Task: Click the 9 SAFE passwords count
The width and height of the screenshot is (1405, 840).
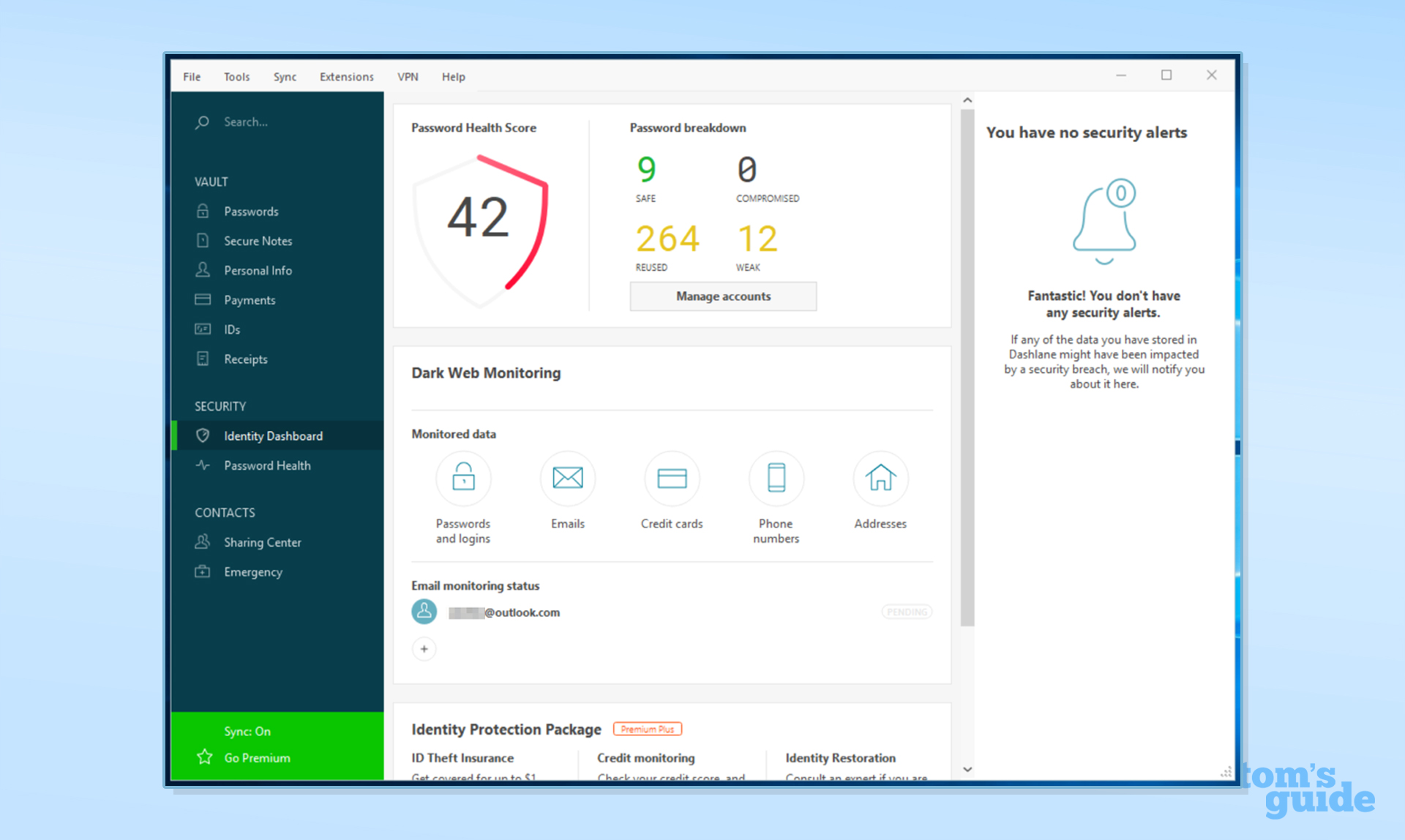Action: pos(647,179)
